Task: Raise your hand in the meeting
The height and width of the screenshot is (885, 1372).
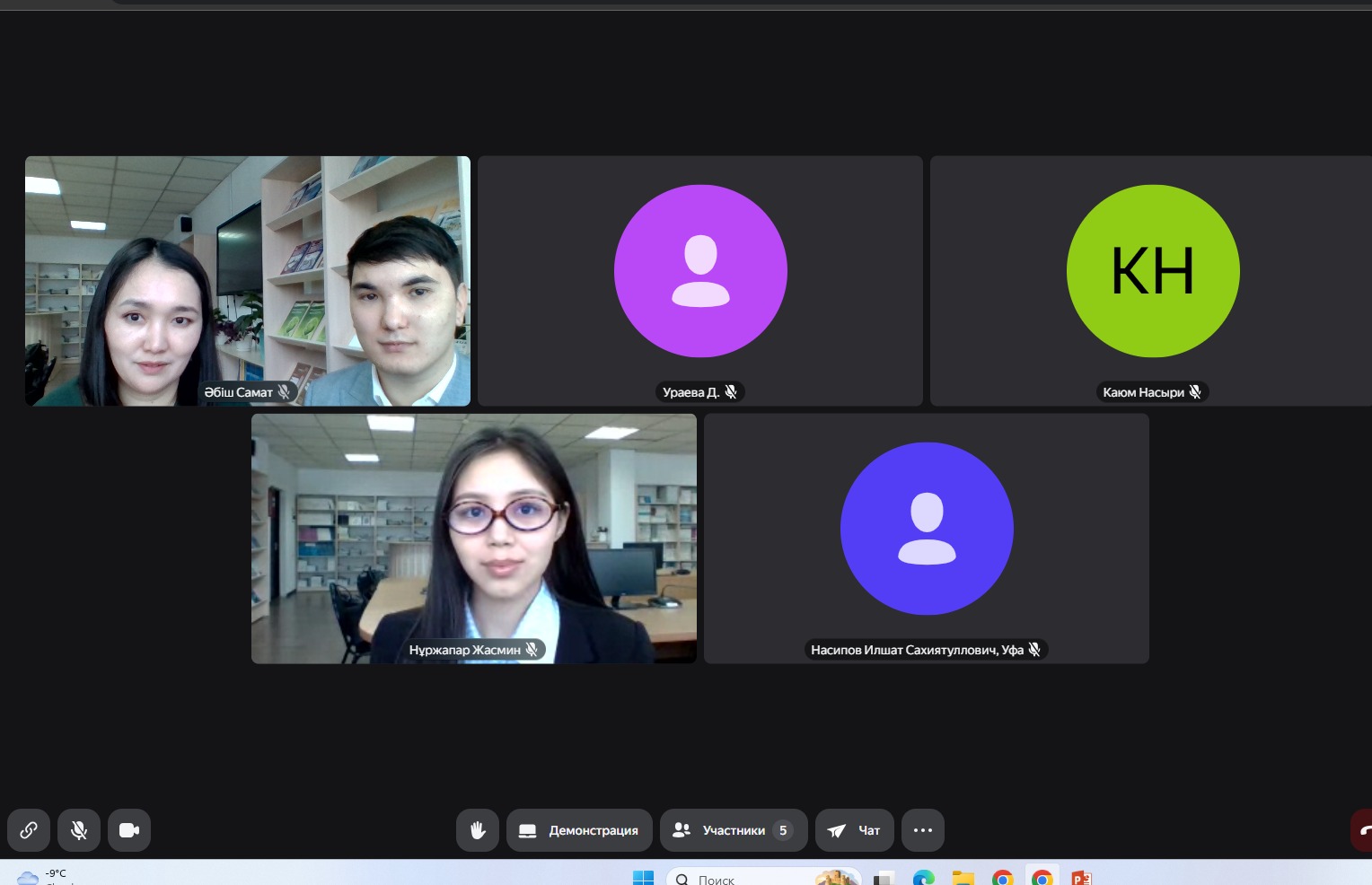Action: pos(478,830)
